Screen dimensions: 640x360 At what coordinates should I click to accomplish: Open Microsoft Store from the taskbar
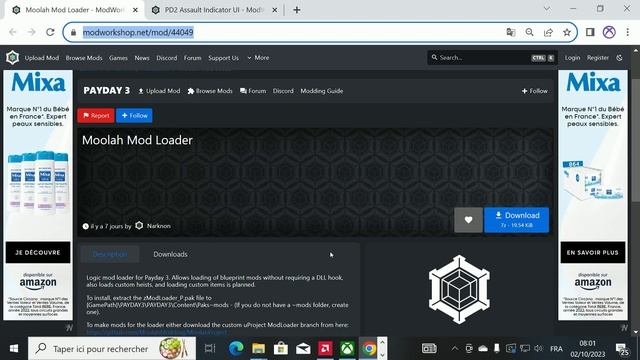(x=281, y=349)
